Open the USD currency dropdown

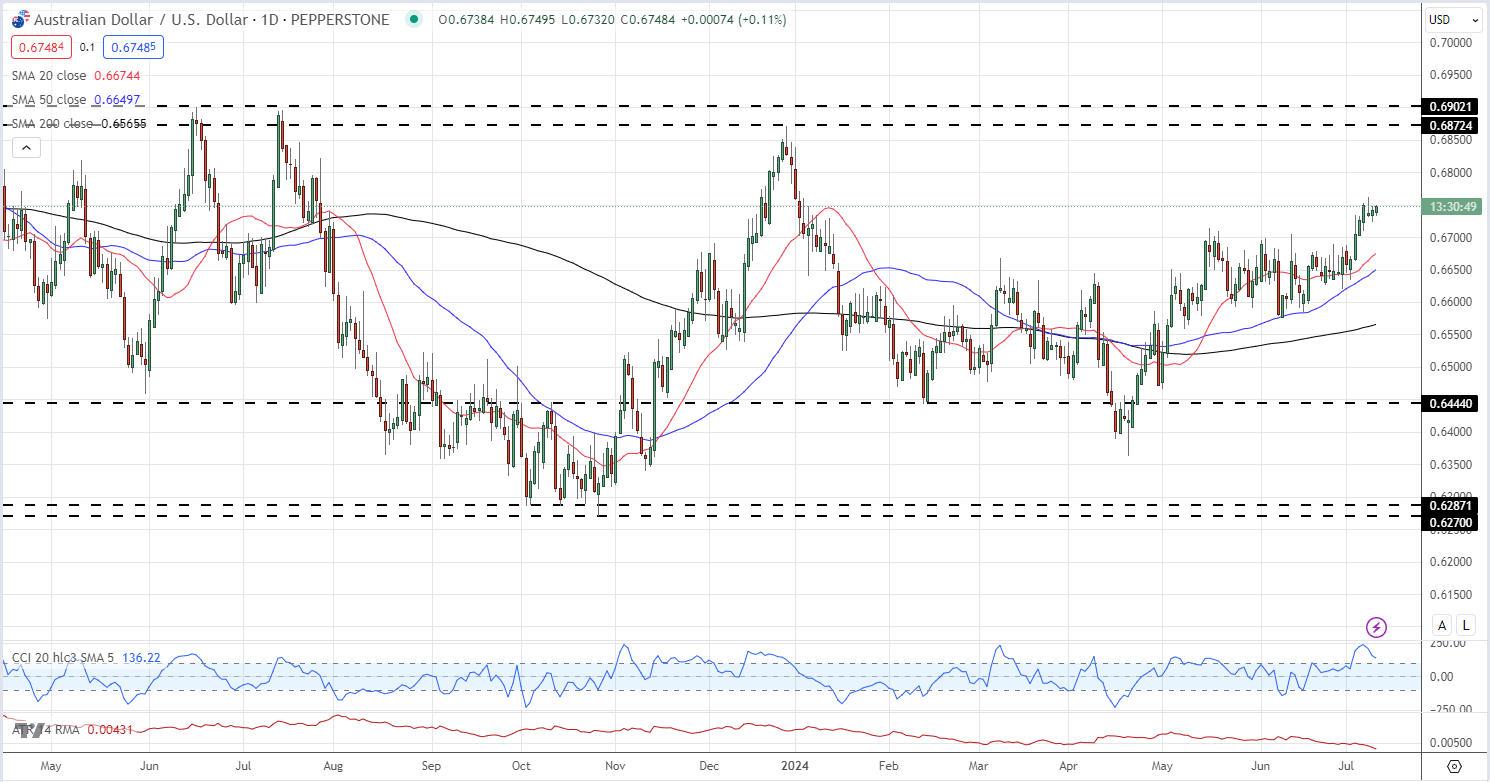pyautogui.click(x=1453, y=19)
